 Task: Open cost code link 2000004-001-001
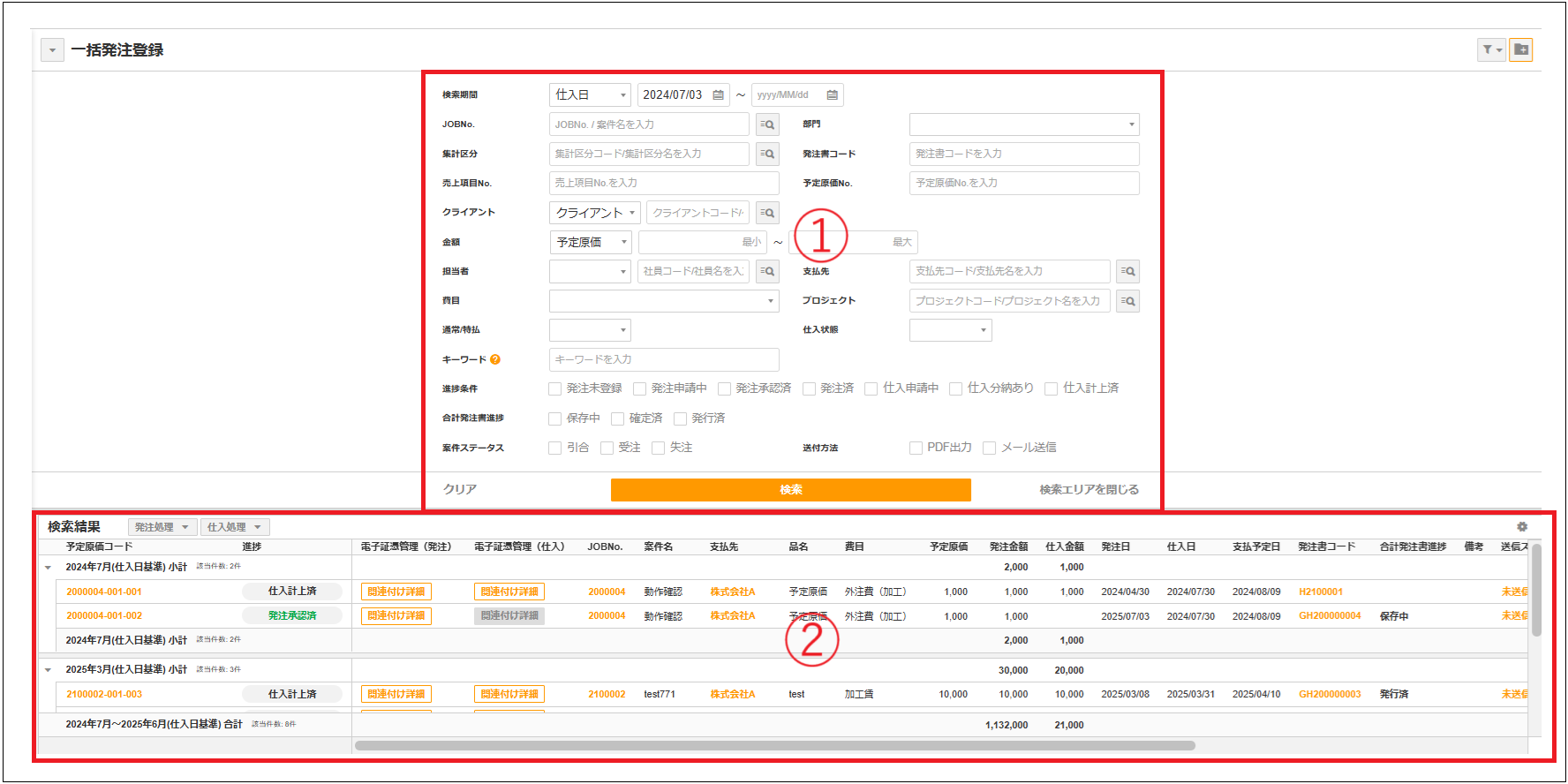click(x=104, y=592)
